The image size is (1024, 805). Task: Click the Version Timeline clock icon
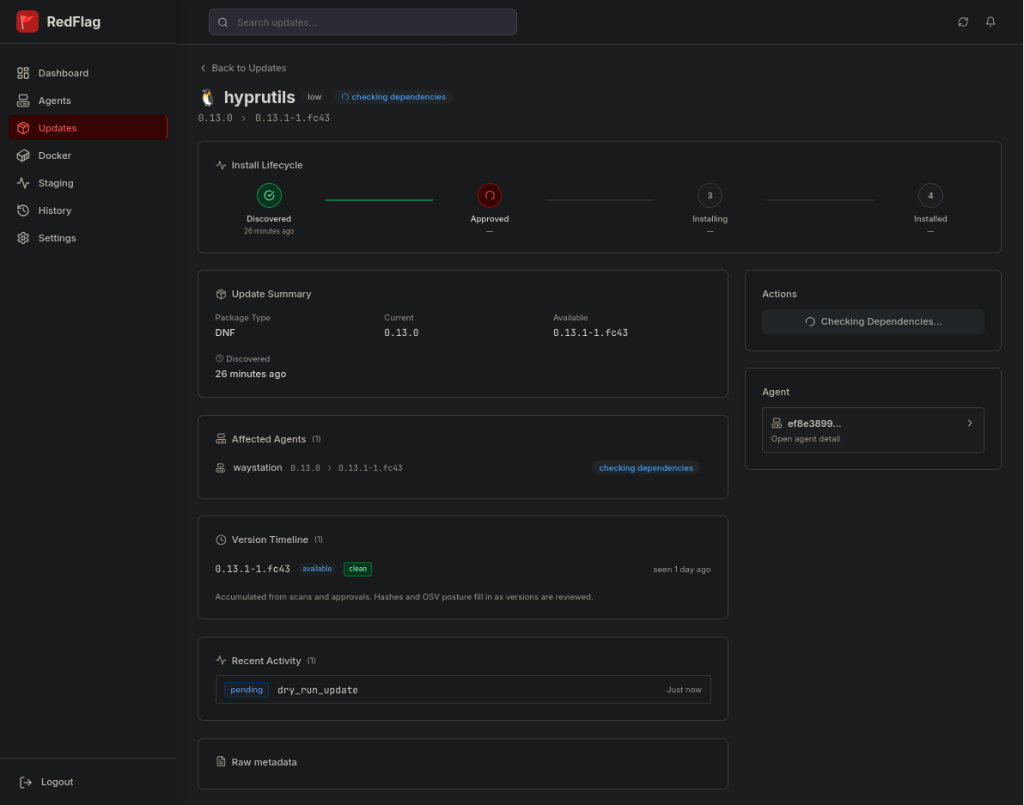coord(221,540)
